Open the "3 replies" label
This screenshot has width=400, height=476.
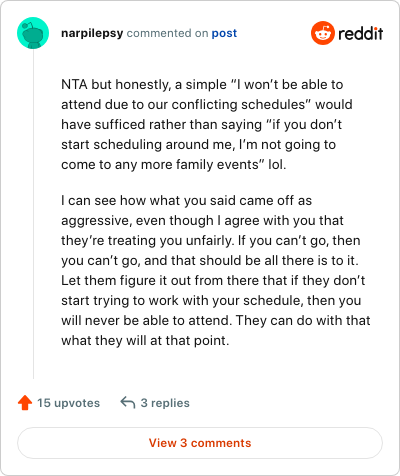(165, 403)
